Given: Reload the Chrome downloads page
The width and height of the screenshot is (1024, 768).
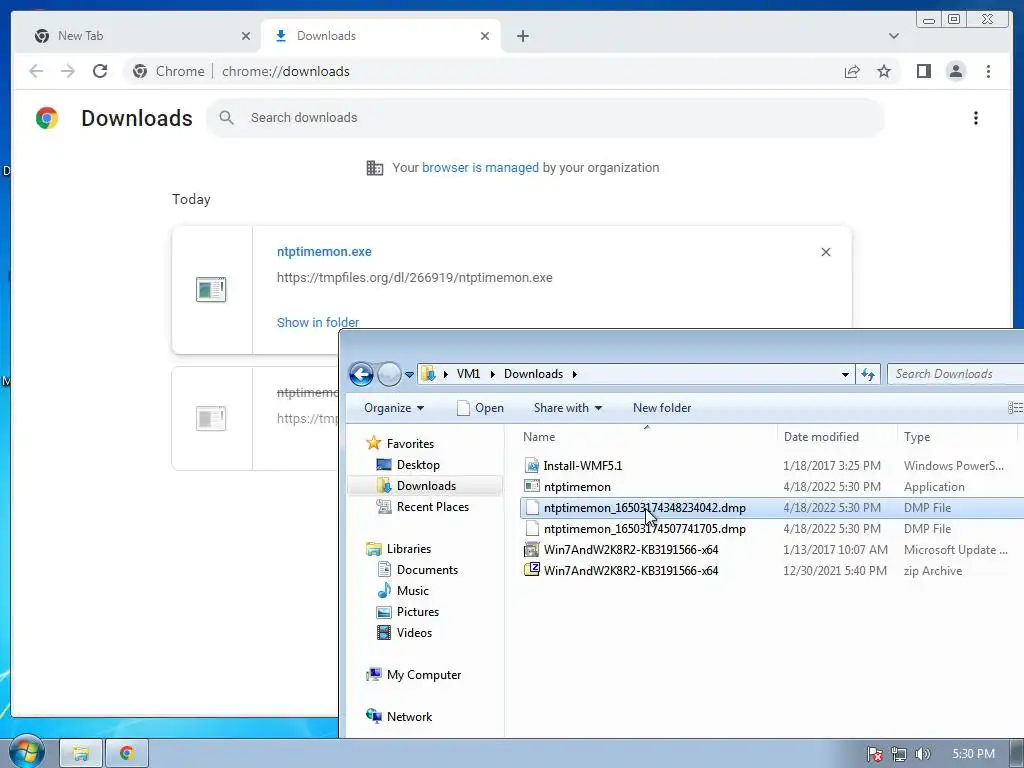Looking at the screenshot, I should (x=100, y=71).
